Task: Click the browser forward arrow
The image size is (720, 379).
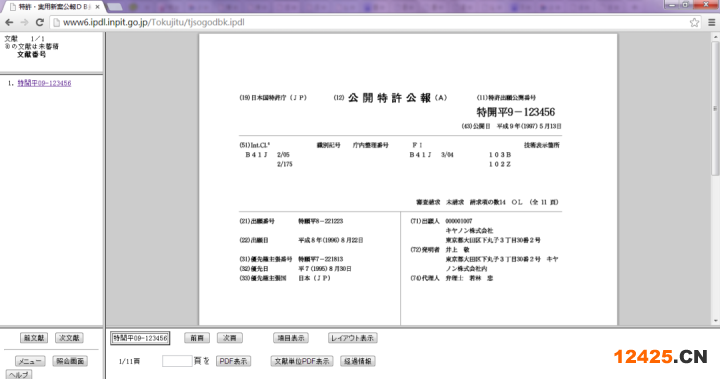Action: click(x=24, y=22)
